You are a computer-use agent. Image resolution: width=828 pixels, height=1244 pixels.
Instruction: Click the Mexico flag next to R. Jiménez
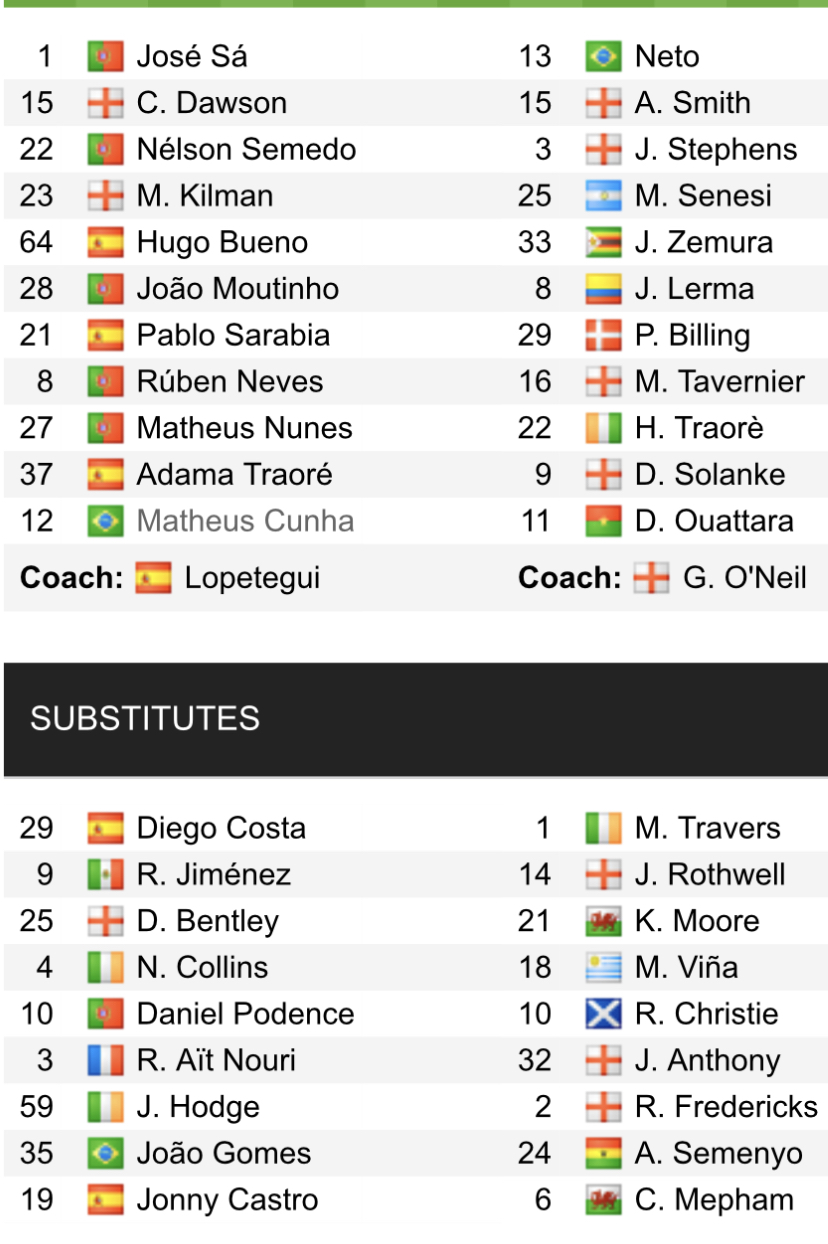pyautogui.click(x=105, y=875)
